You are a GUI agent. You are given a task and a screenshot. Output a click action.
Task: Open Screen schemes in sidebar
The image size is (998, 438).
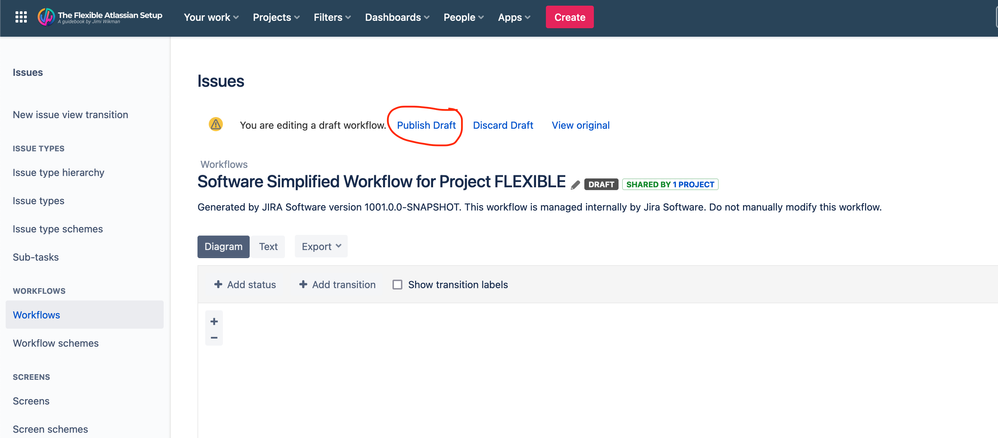pyautogui.click(x=50, y=429)
